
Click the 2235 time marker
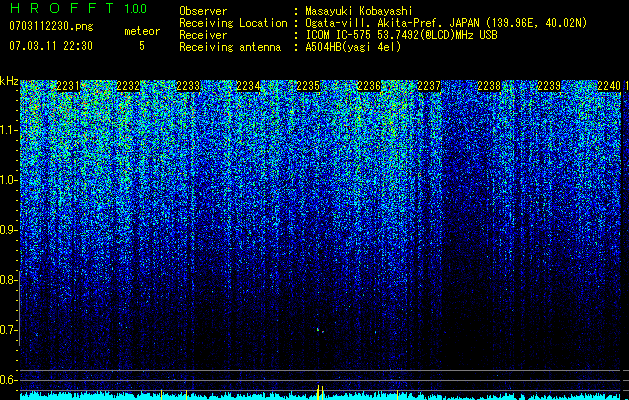coord(308,86)
